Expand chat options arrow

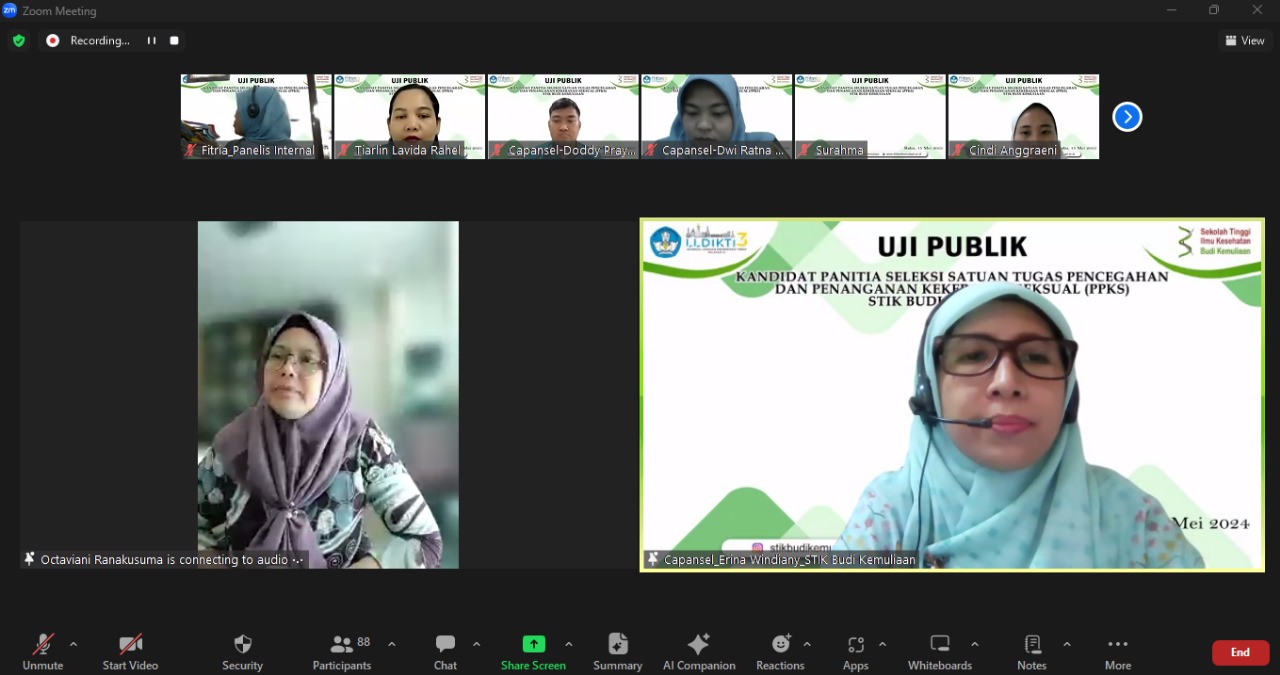coord(476,644)
